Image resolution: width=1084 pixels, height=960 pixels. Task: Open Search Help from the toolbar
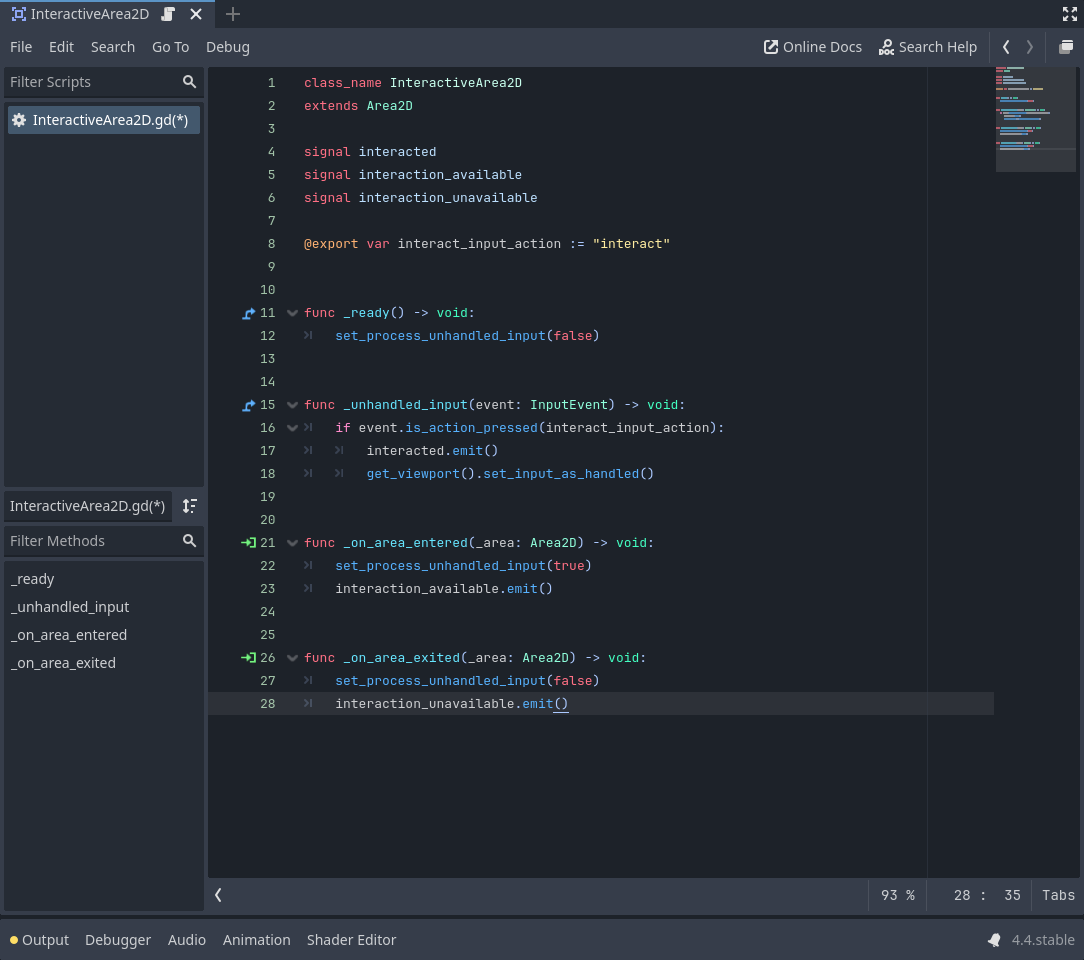928,47
